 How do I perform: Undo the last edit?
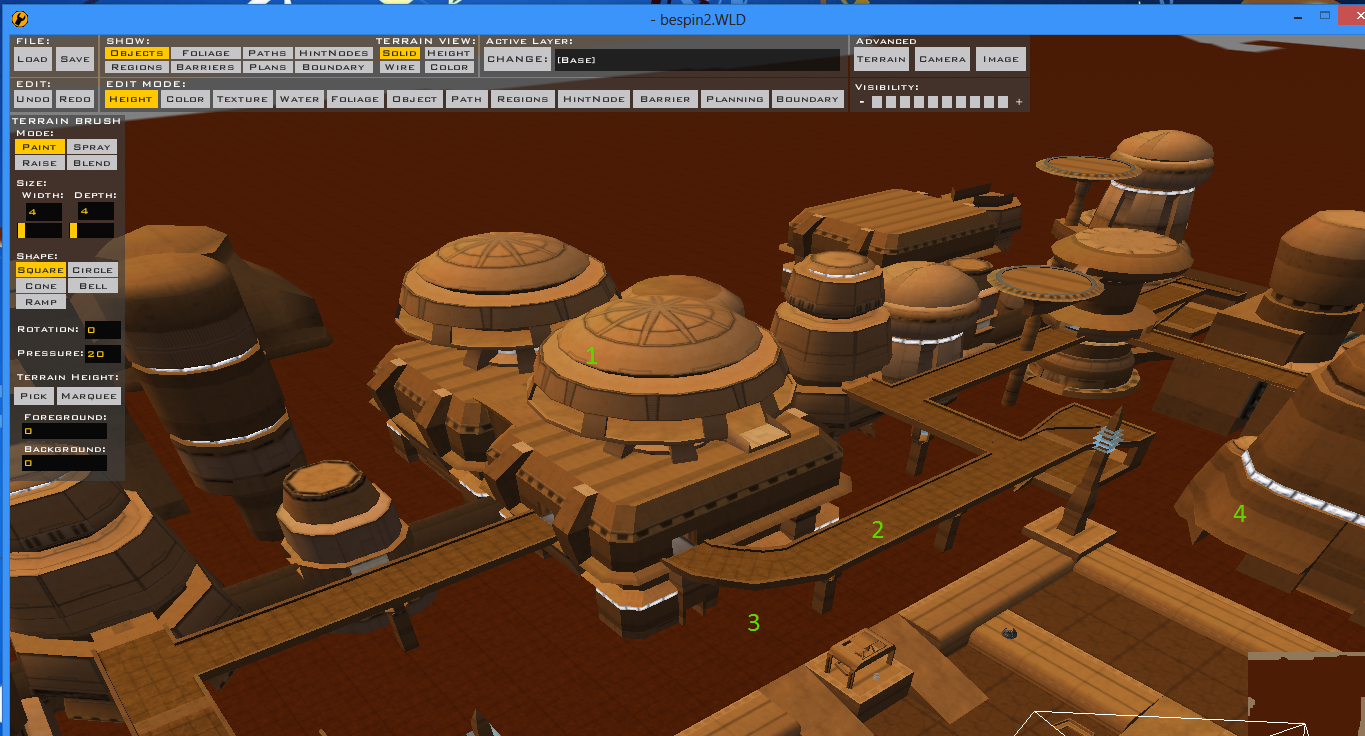click(32, 99)
